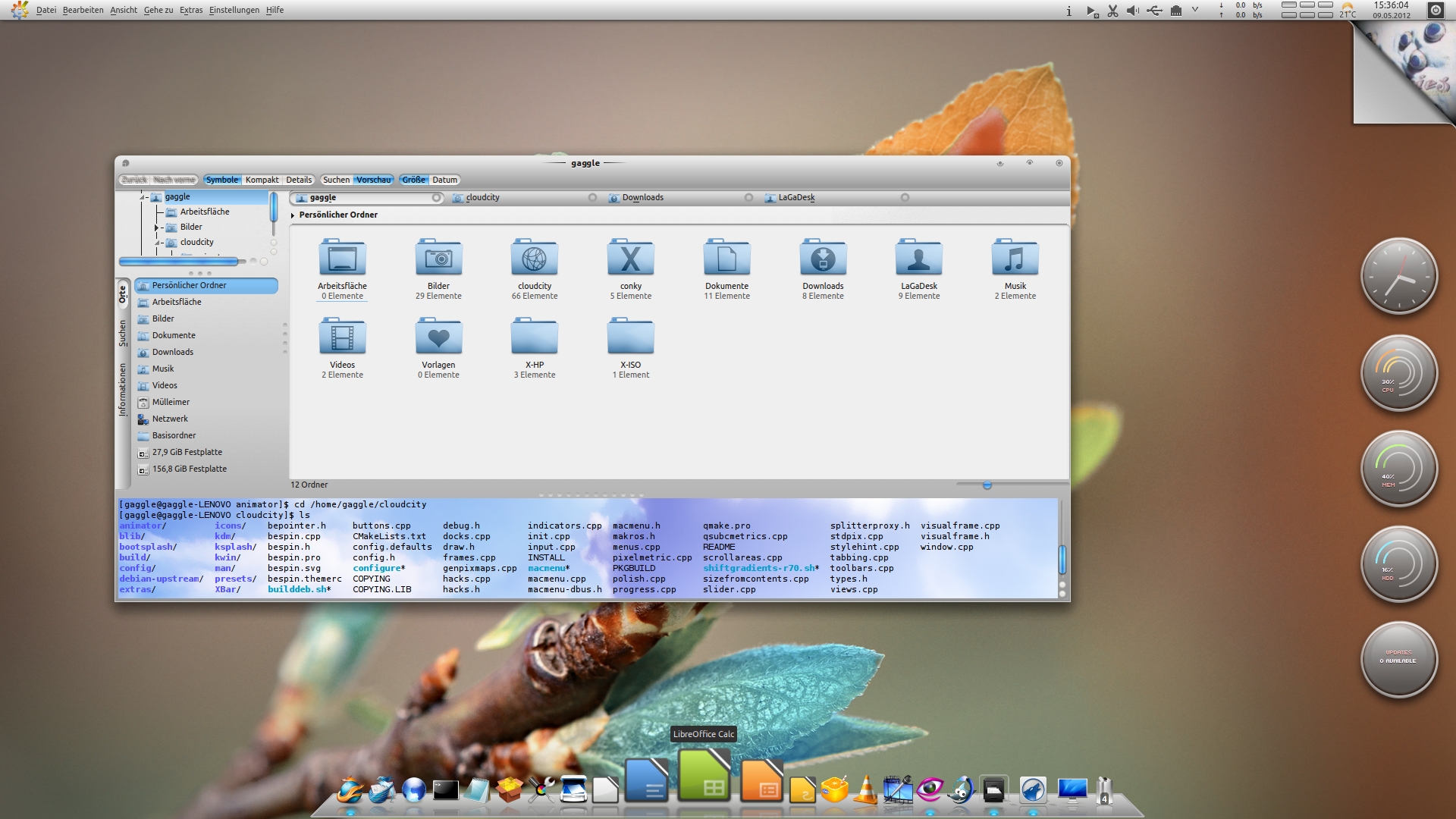The height and width of the screenshot is (819, 1456).
Task: Open the Ansicht menu
Action: [x=124, y=10]
